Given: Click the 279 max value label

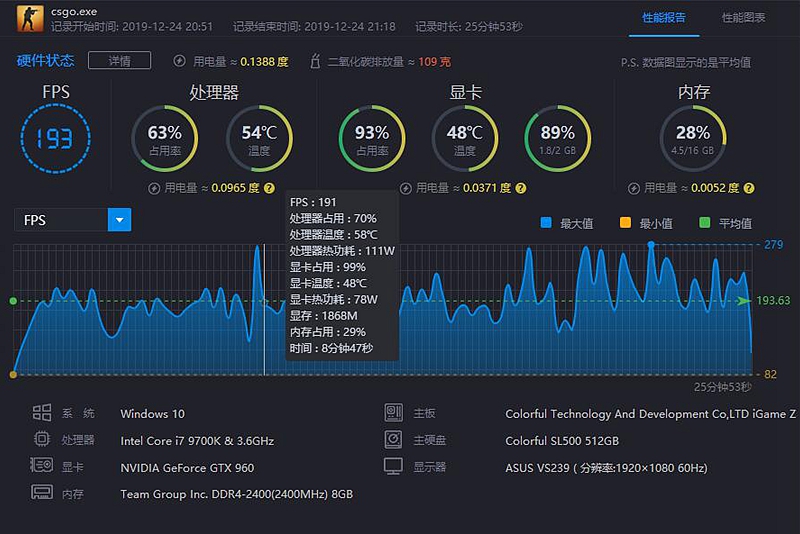Looking at the screenshot, I should click(x=773, y=245).
